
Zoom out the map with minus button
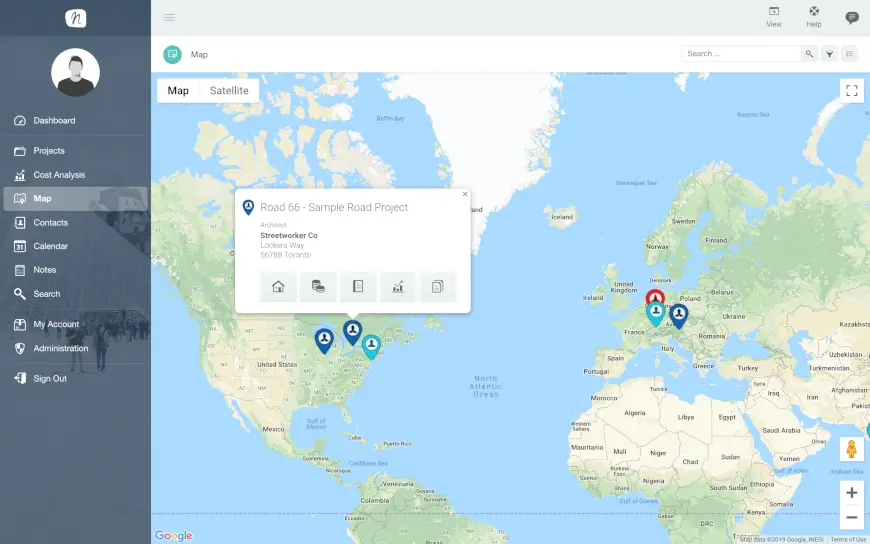coord(852,517)
